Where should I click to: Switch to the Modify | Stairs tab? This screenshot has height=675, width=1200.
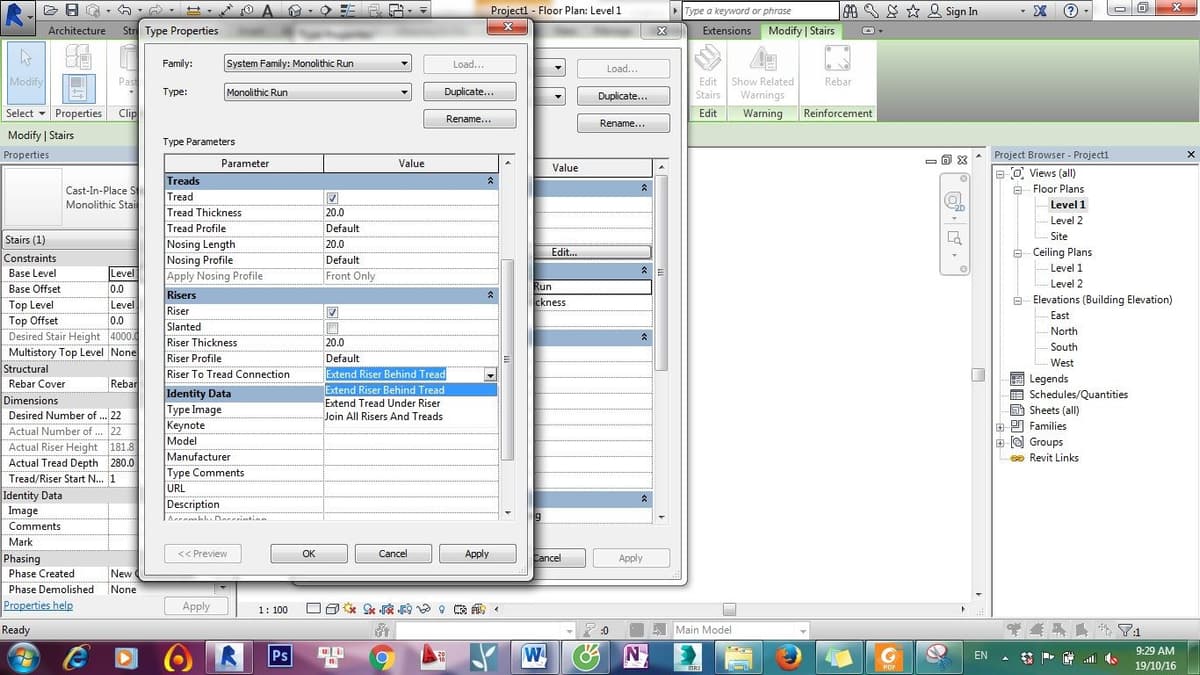point(802,31)
